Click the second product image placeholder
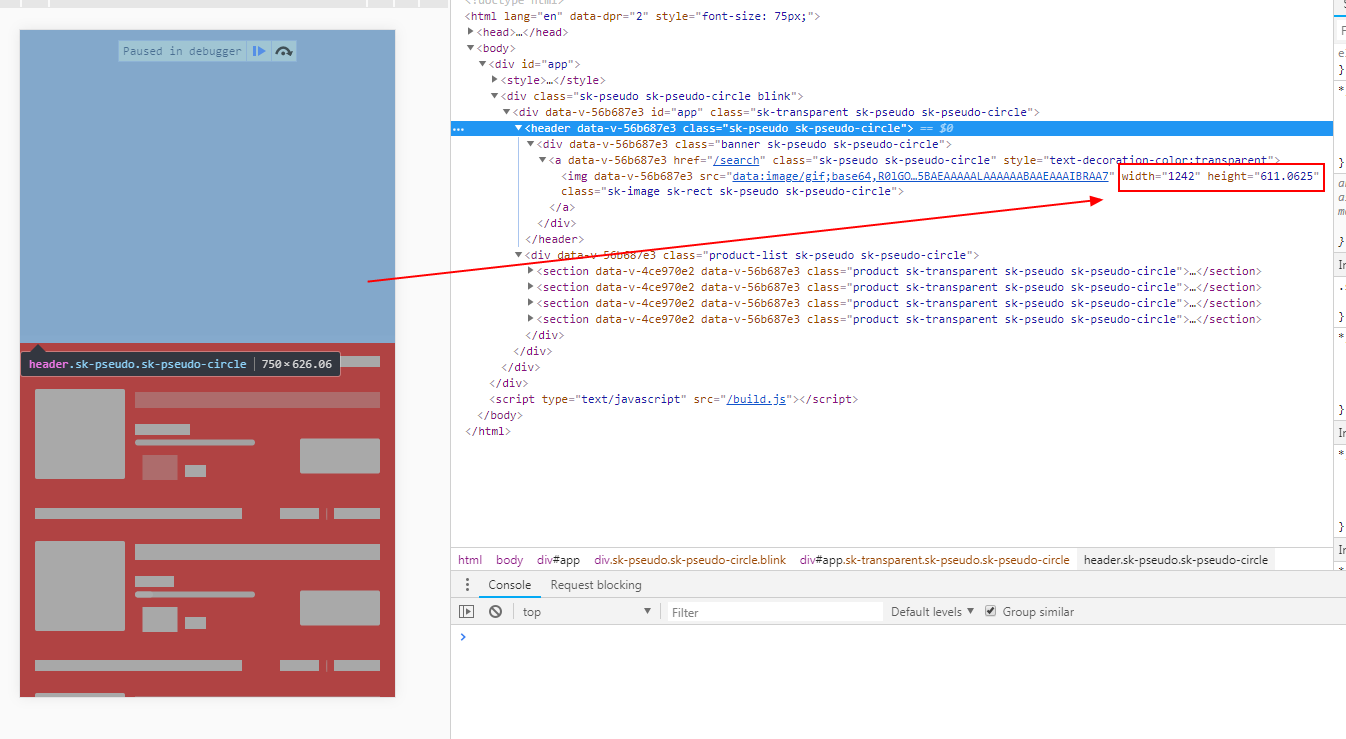The height and width of the screenshot is (739, 1346). click(80, 587)
